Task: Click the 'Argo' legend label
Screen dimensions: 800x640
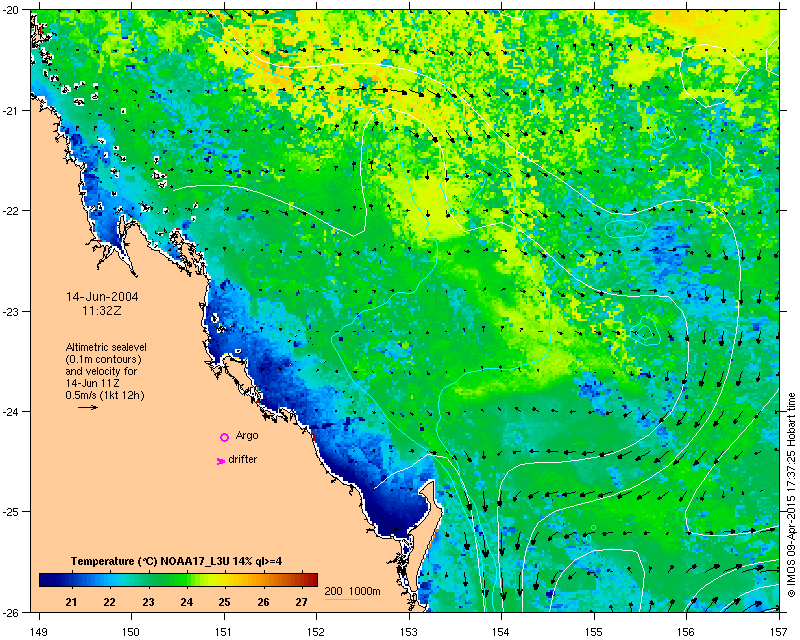Action: (247, 436)
